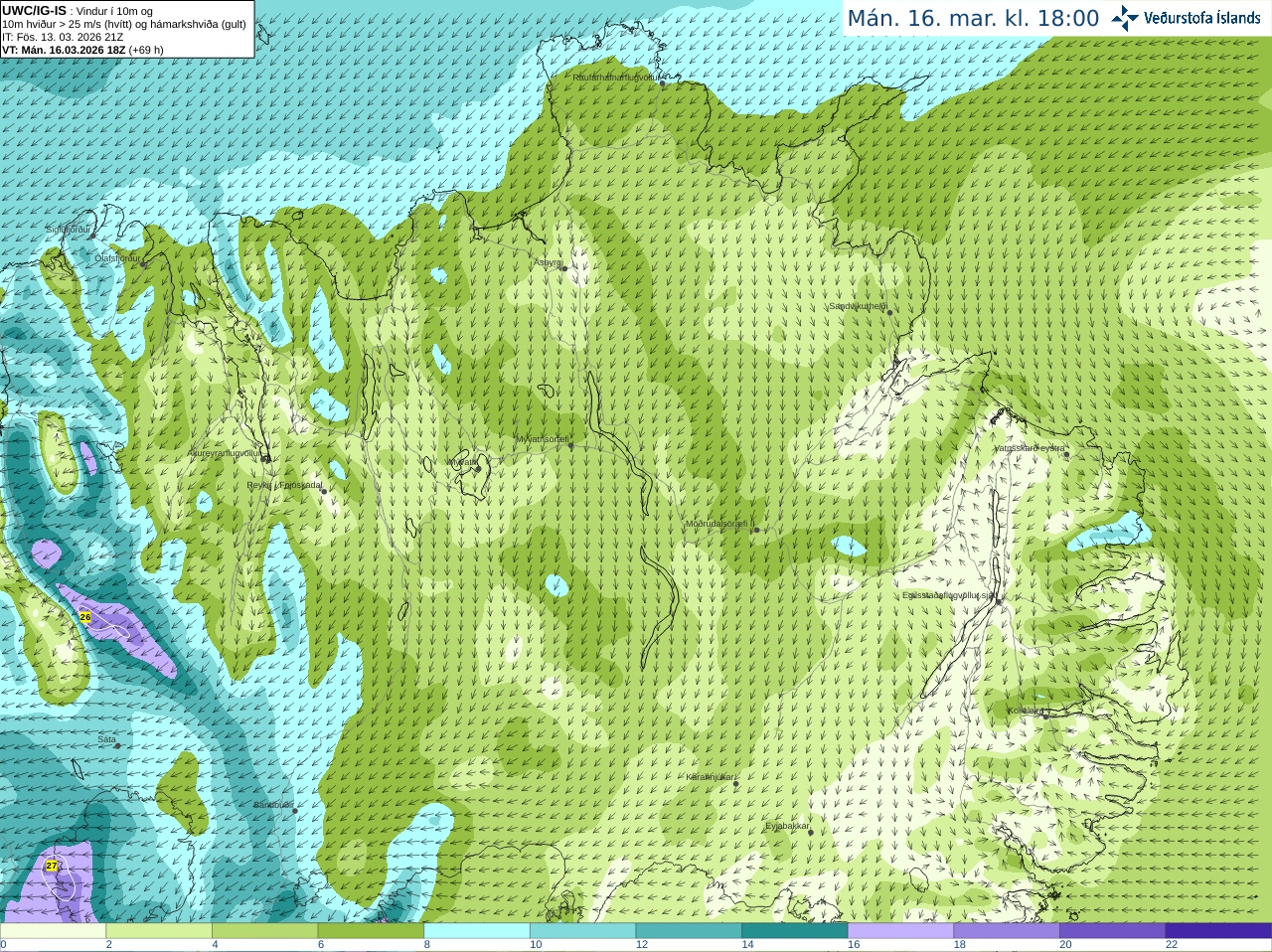Select the 8–10 m/s legend color
This screenshot has width=1272, height=952.
(477, 931)
